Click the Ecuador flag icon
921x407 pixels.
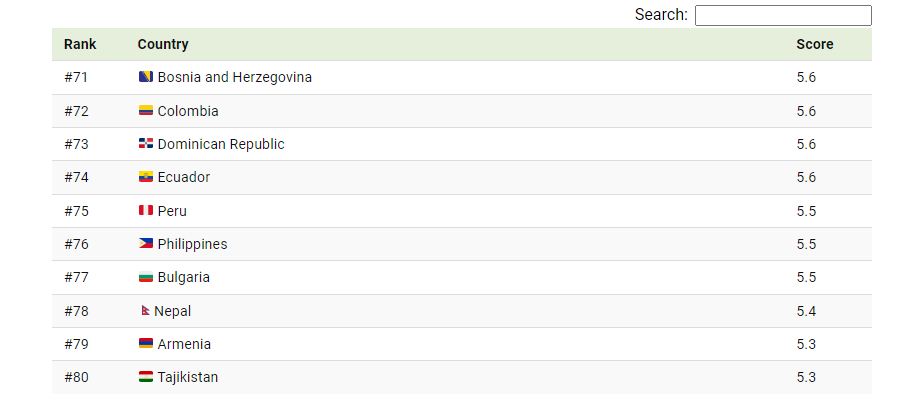[x=146, y=177]
